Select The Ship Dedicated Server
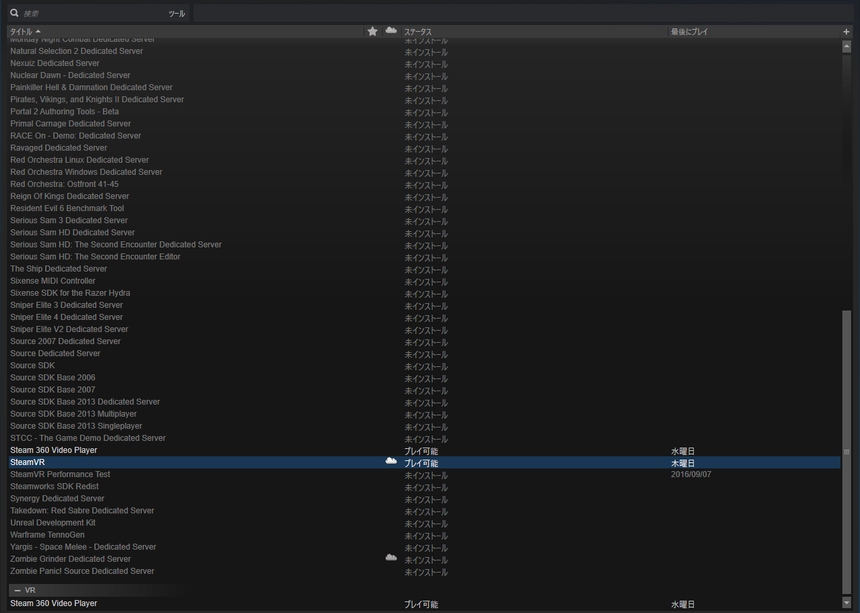The width and height of the screenshot is (860, 613). [59, 268]
